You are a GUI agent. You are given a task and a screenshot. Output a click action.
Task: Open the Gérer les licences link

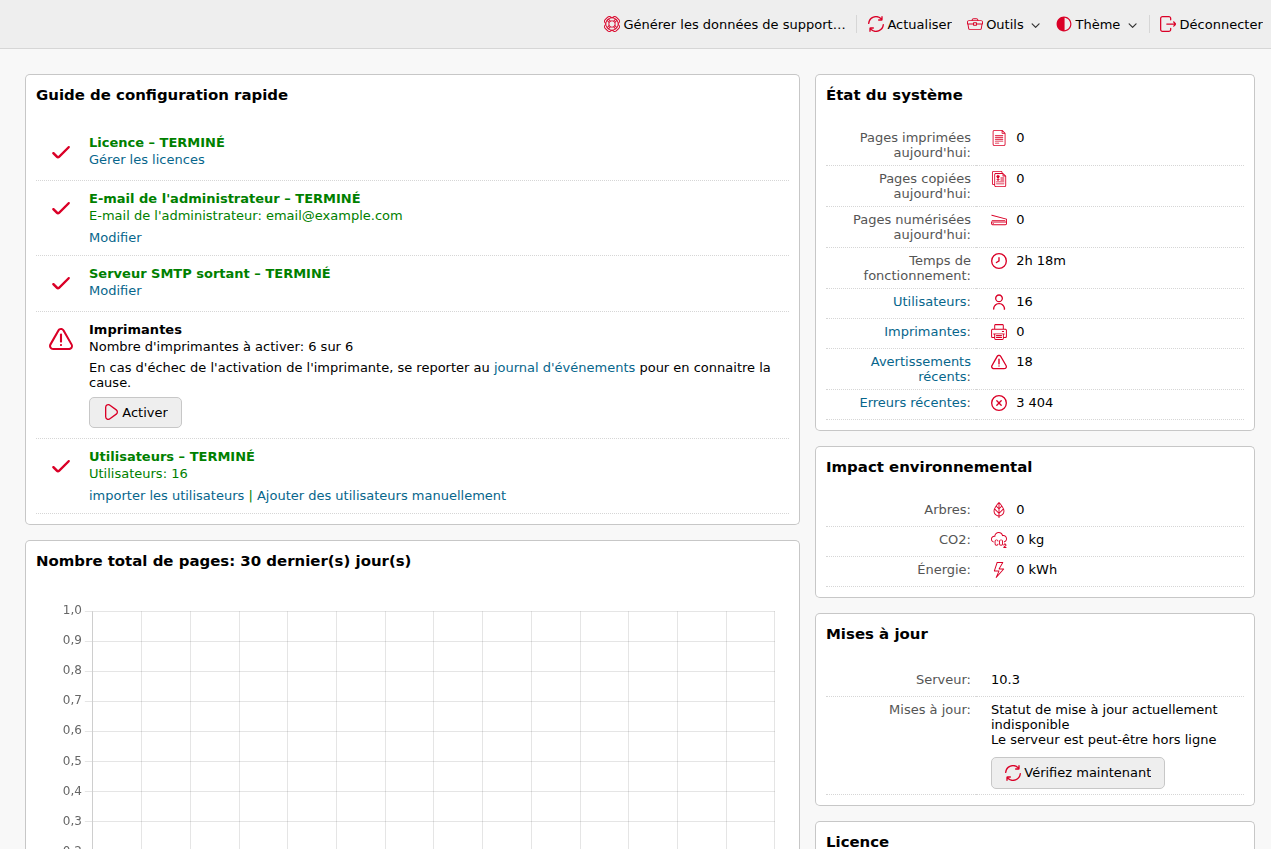(147, 160)
